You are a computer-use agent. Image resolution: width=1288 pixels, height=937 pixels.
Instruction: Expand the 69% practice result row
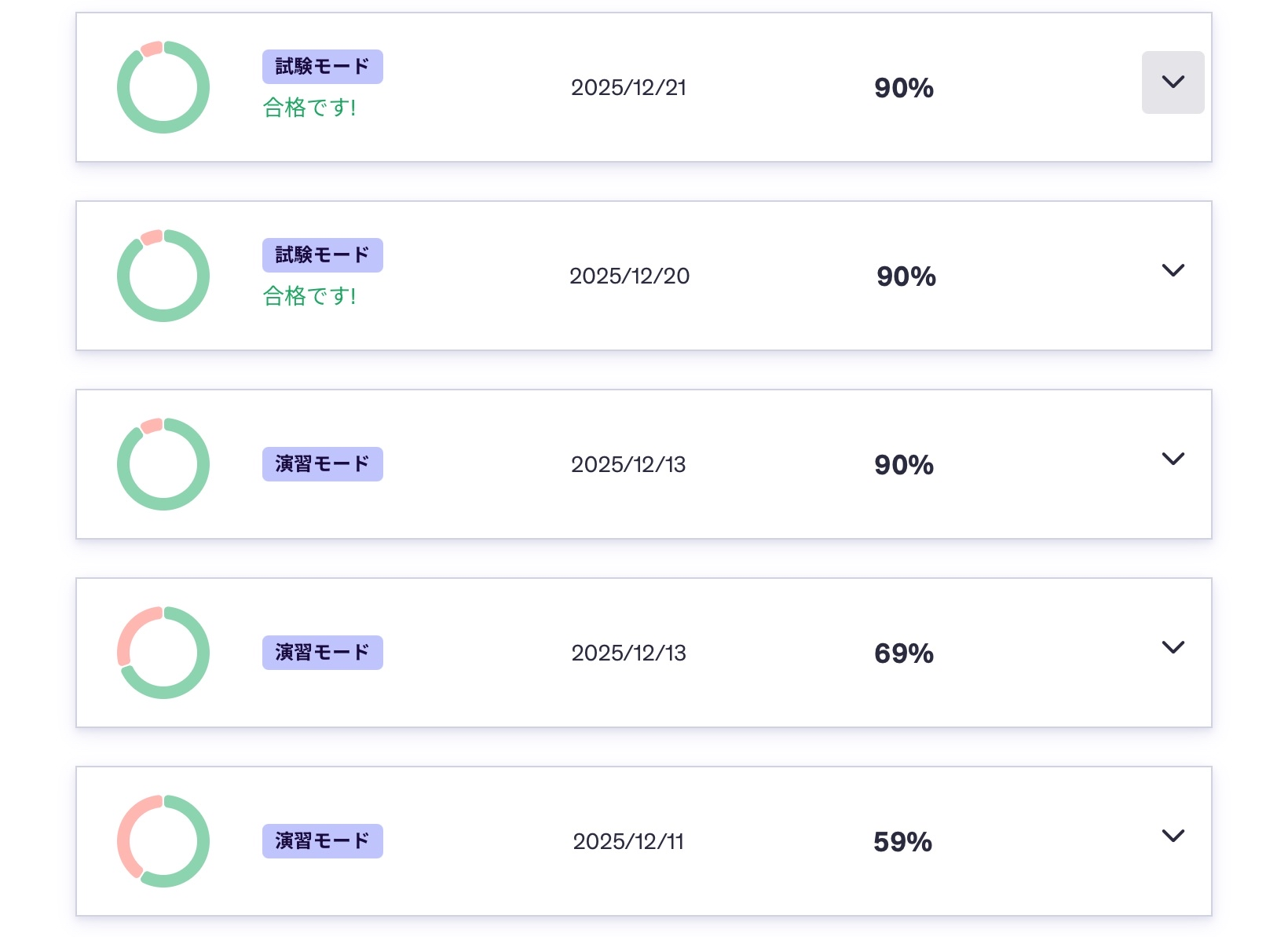[x=1172, y=648]
